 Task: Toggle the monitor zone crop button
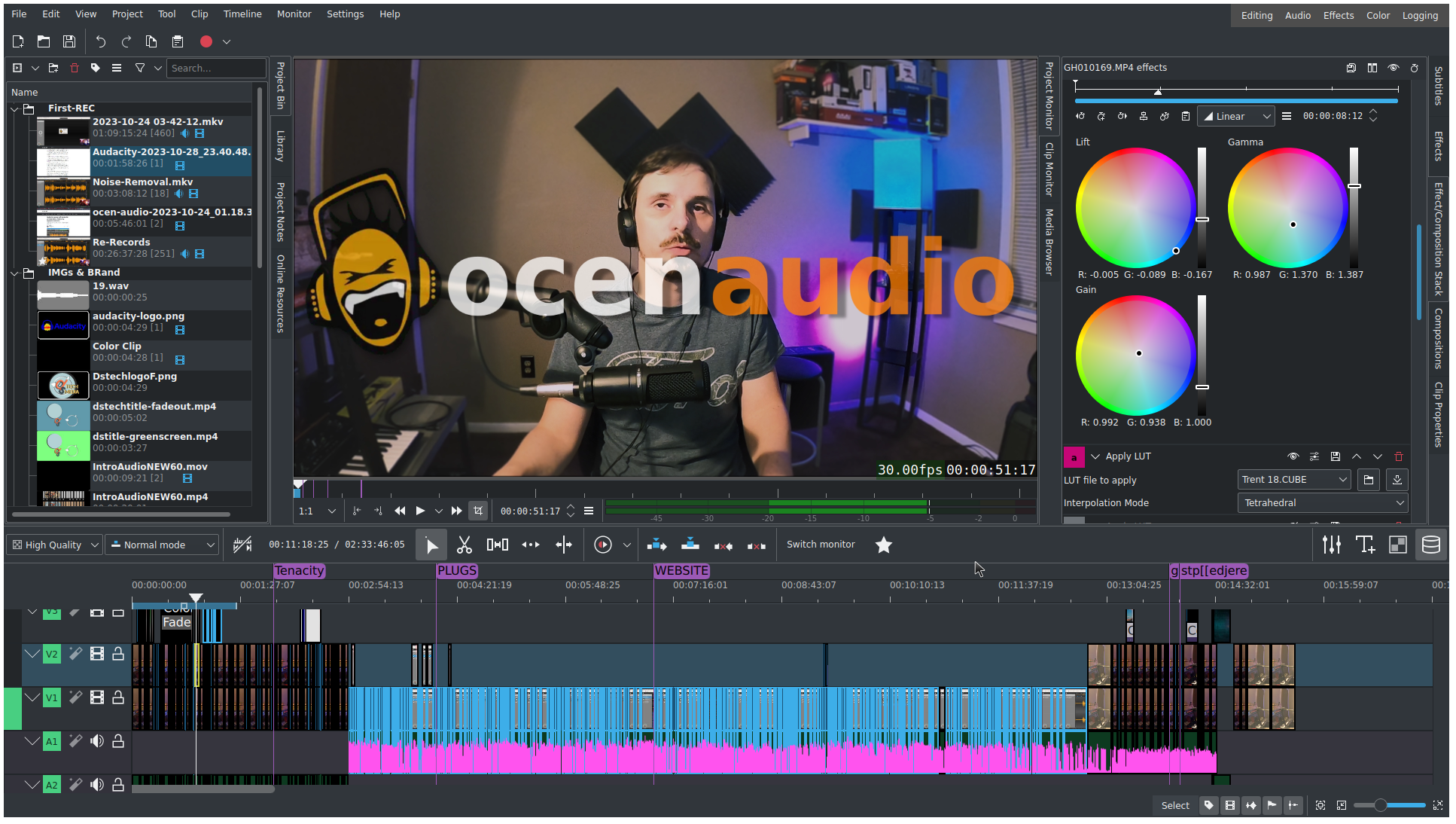coord(478,511)
